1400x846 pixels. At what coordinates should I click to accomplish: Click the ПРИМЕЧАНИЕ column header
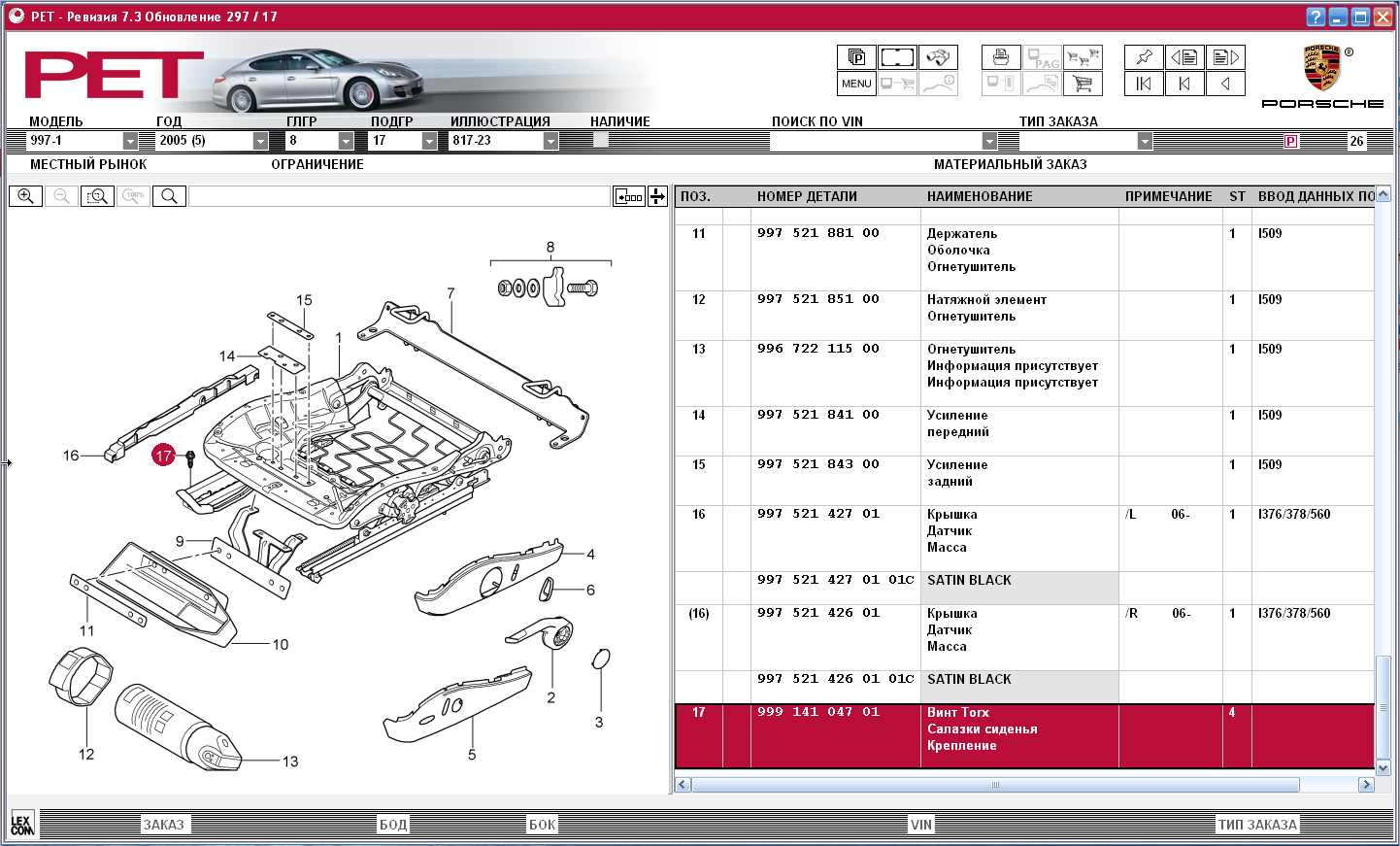[x=1168, y=196]
